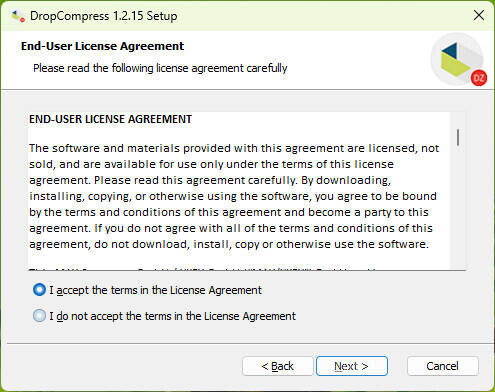Click the DropCompress logo in the header
Viewport: 495px width, 392px height.
coord(457,59)
